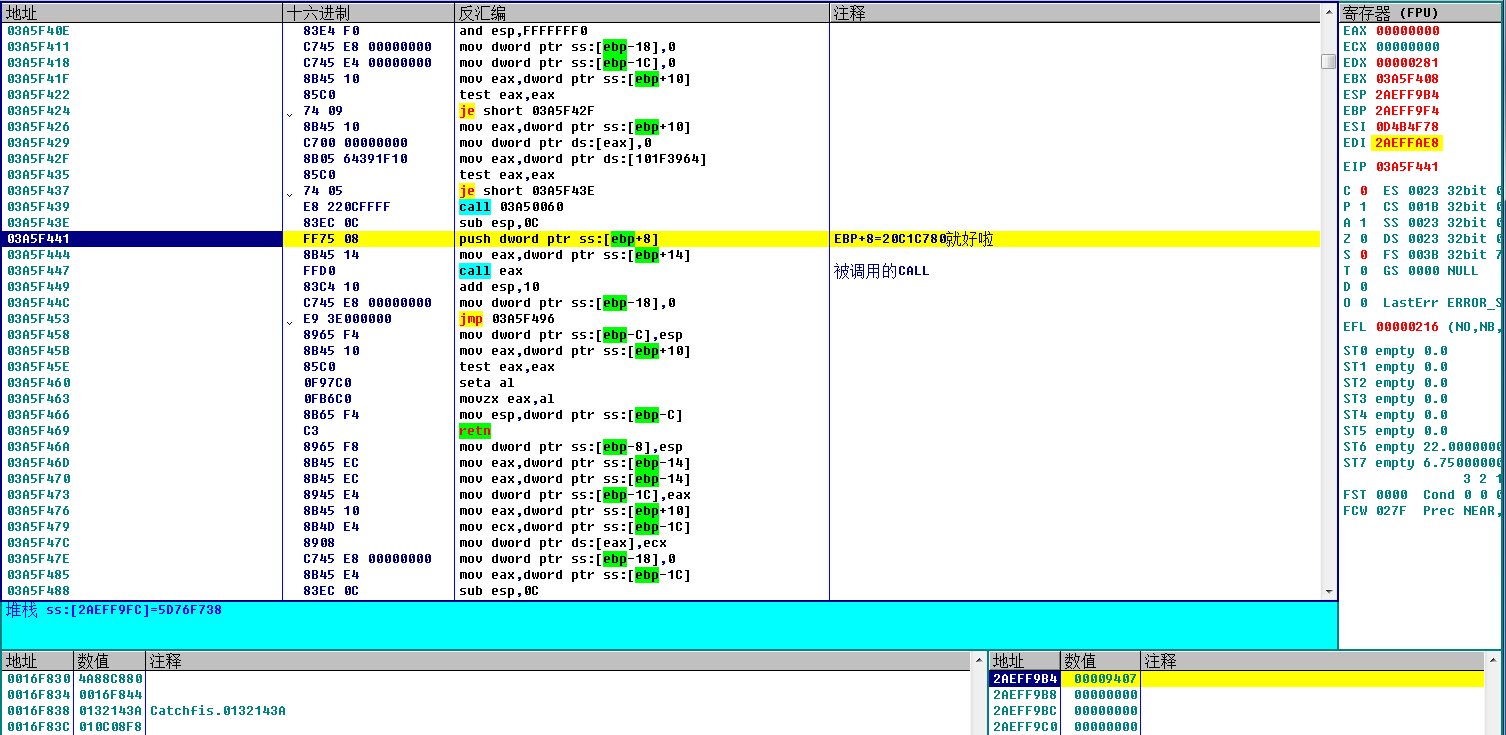1506x735 pixels.
Task: Click the disassembly vertical scrollbar thumb
Action: click(x=1328, y=62)
